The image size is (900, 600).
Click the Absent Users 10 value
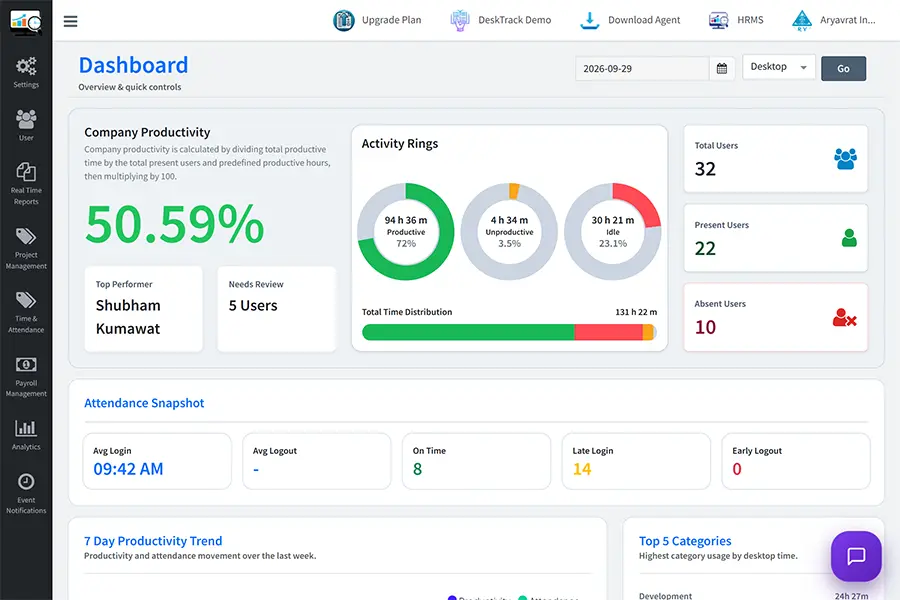pyautogui.click(x=705, y=327)
